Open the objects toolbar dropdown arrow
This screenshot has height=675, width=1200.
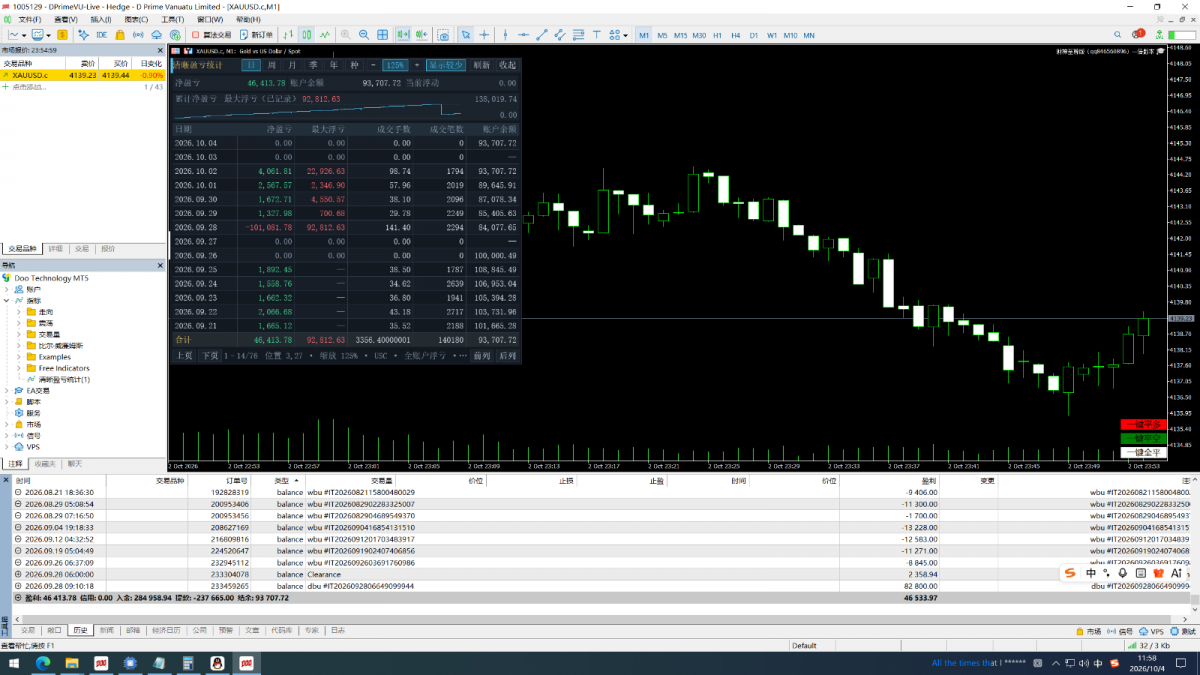click(625, 35)
